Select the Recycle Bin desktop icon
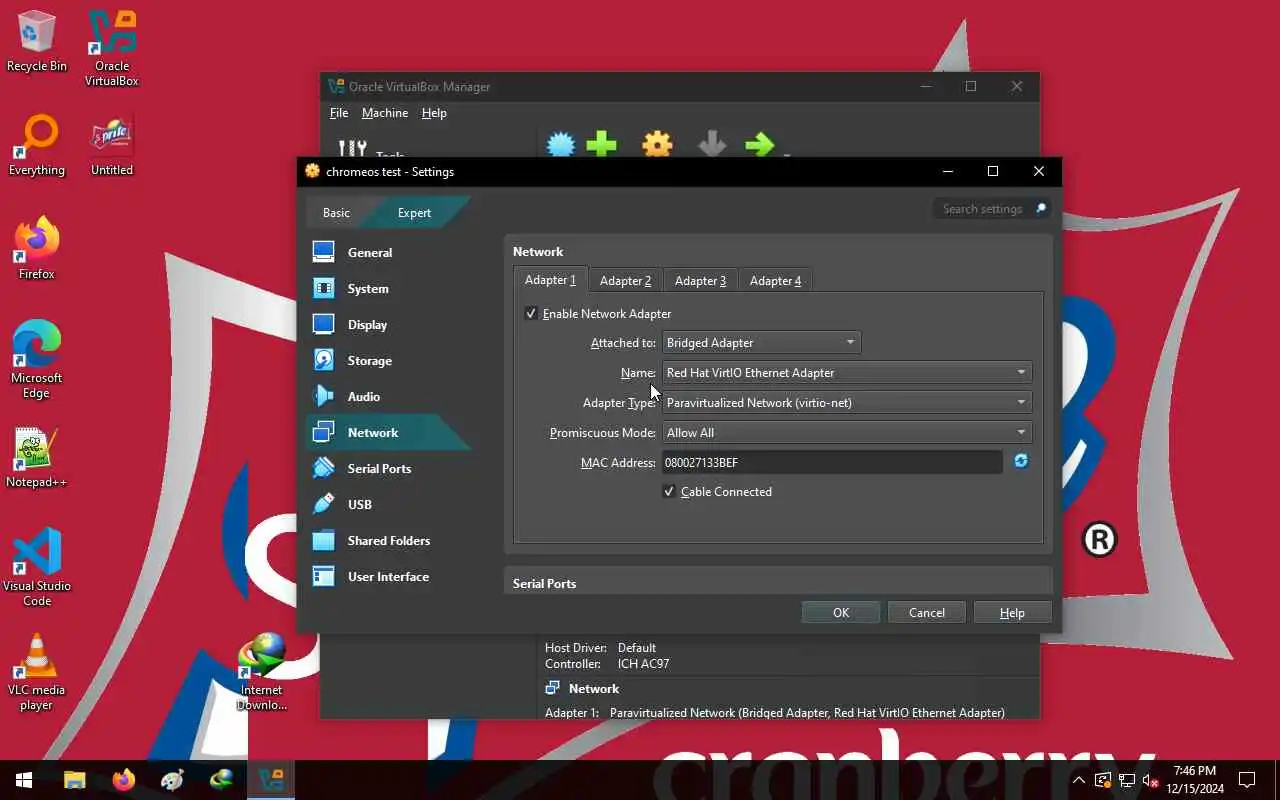Viewport: 1280px width, 800px height. pyautogui.click(x=37, y=41)
